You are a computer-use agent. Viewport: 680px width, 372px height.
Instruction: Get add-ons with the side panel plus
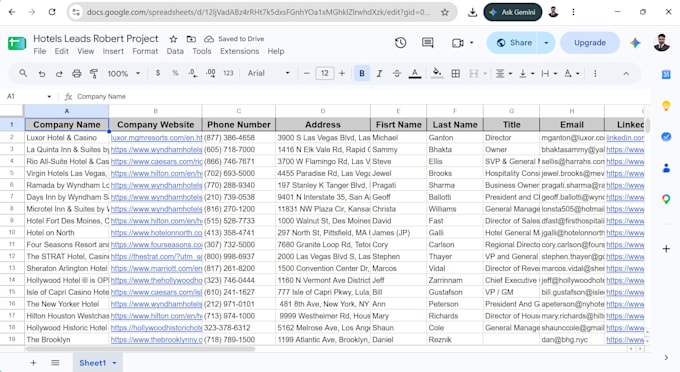666,249
